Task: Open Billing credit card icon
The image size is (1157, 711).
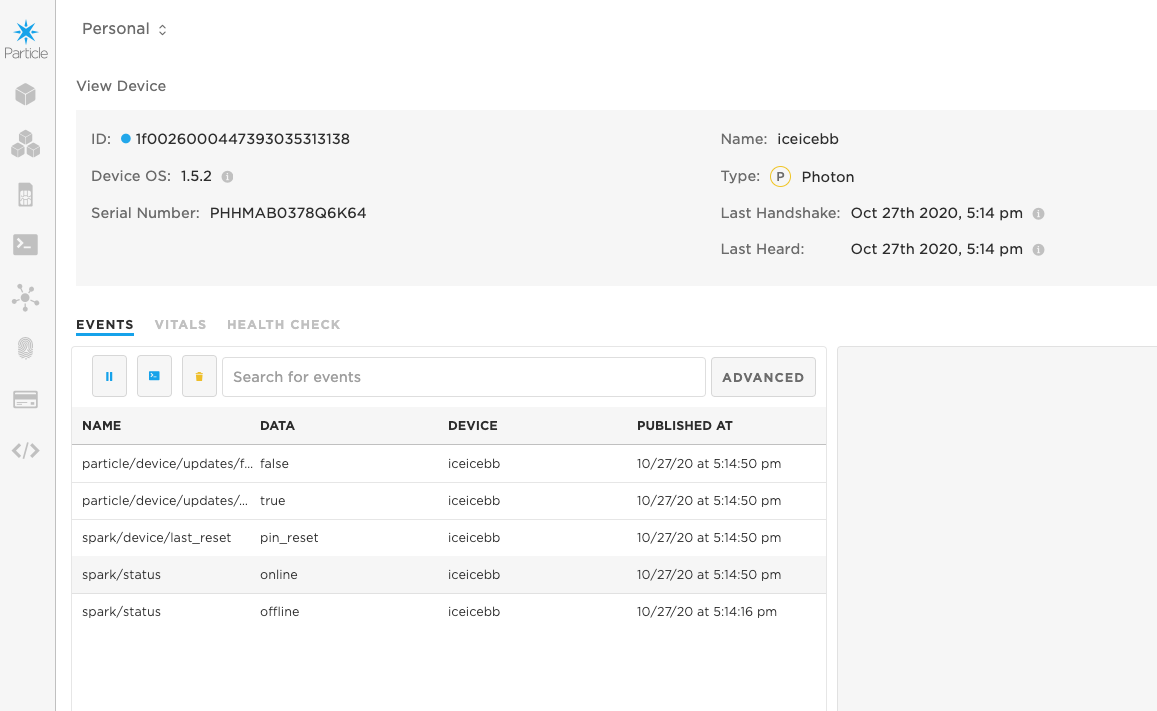Action: tap(26, 400)
